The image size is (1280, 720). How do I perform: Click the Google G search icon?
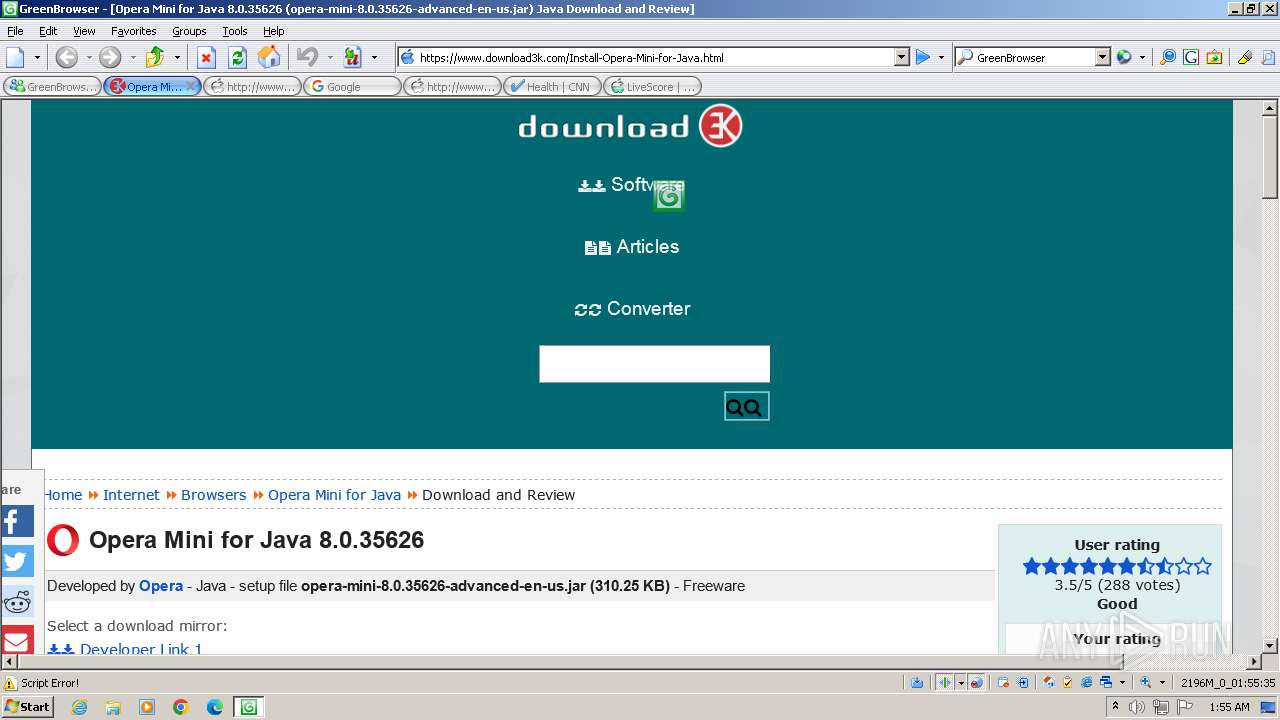point(1190,57)
